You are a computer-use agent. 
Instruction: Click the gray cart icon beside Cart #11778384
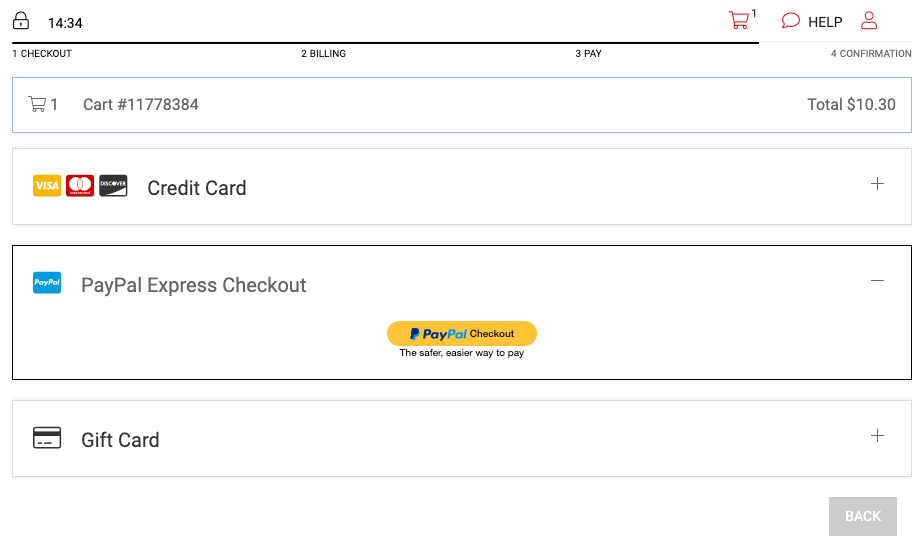point(37,104)
